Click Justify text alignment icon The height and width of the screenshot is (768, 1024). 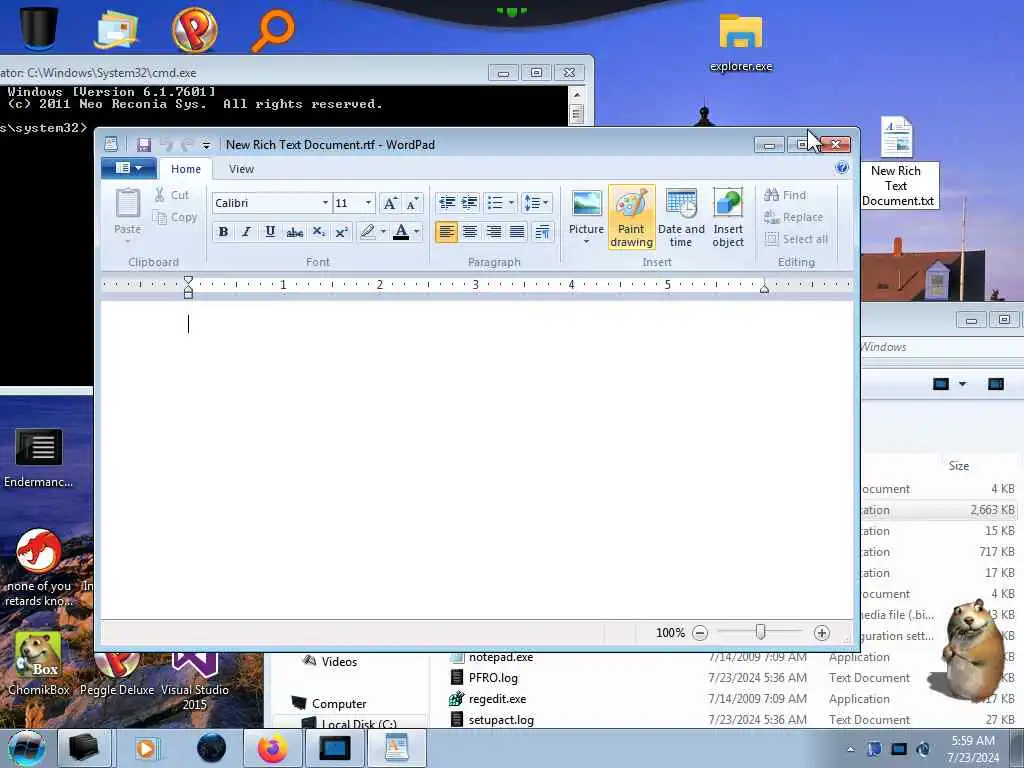[517, 232]
